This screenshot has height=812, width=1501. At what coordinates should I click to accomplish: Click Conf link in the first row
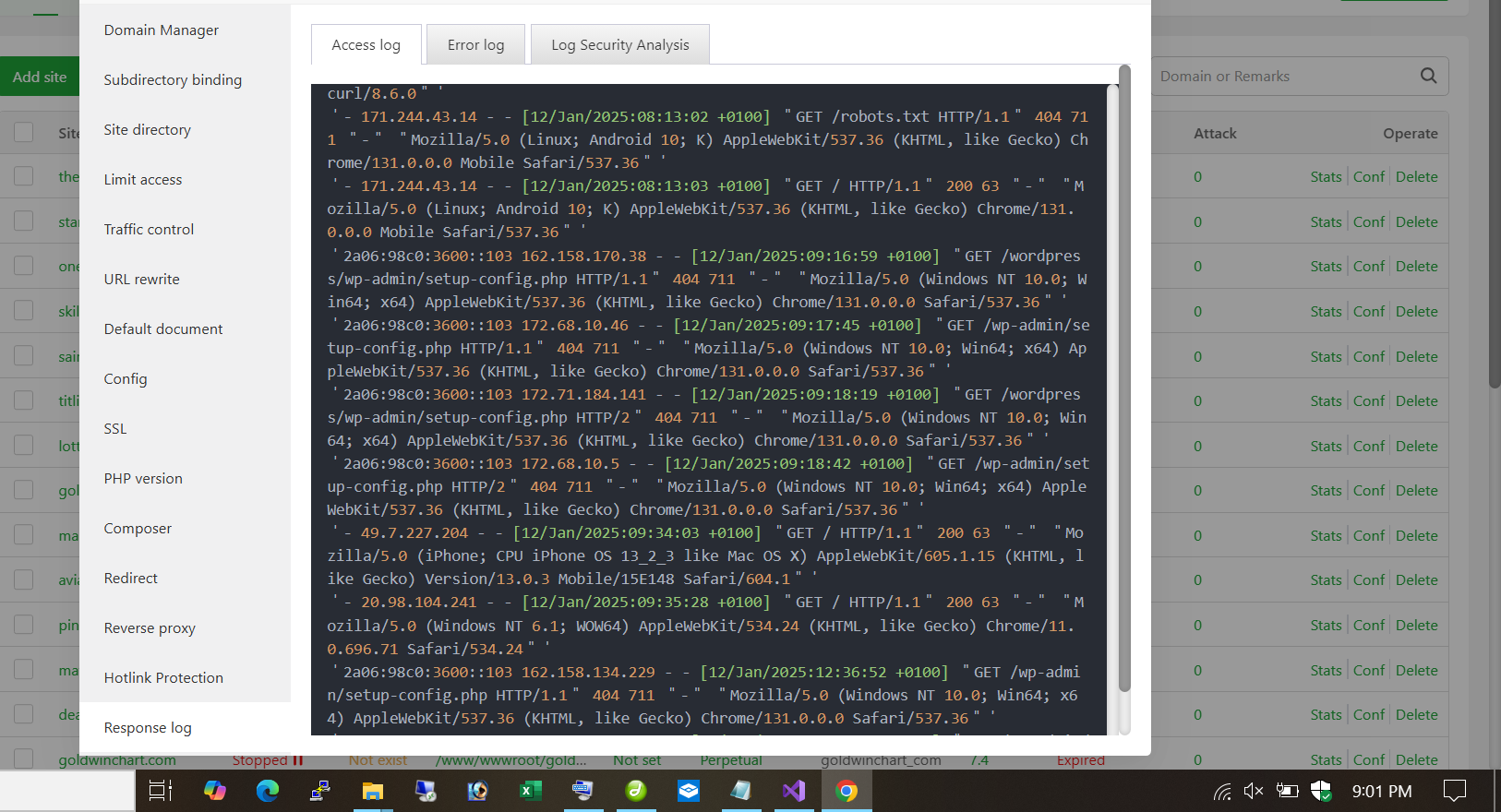(1368, 176)
